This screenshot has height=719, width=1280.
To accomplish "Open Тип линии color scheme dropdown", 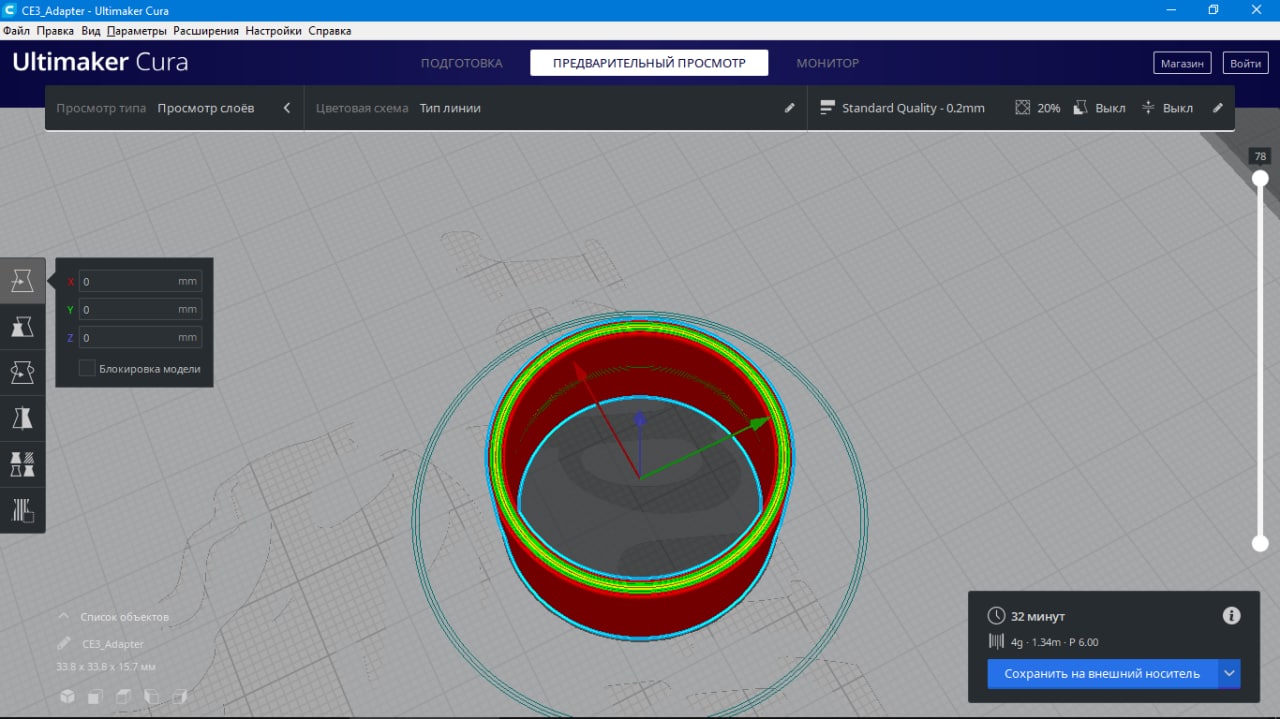I will [x=450, y=108].
